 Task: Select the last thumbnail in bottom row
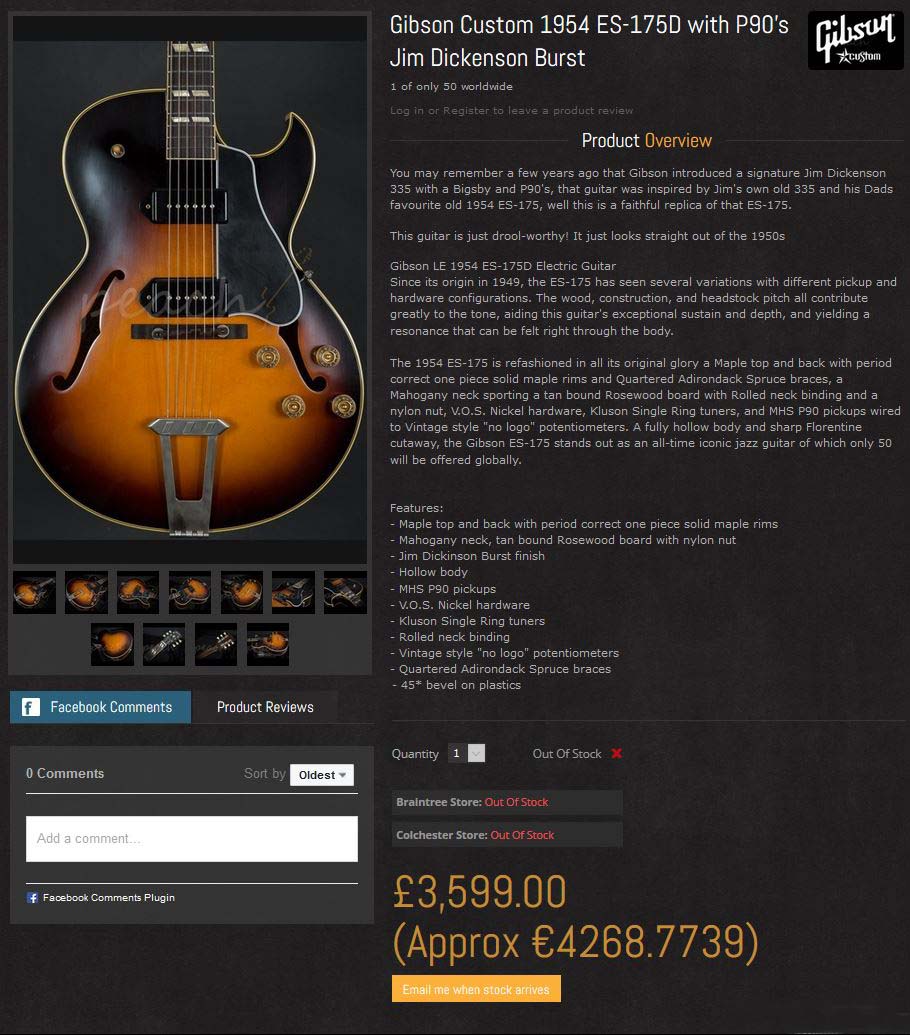click(x=267, y=644)
